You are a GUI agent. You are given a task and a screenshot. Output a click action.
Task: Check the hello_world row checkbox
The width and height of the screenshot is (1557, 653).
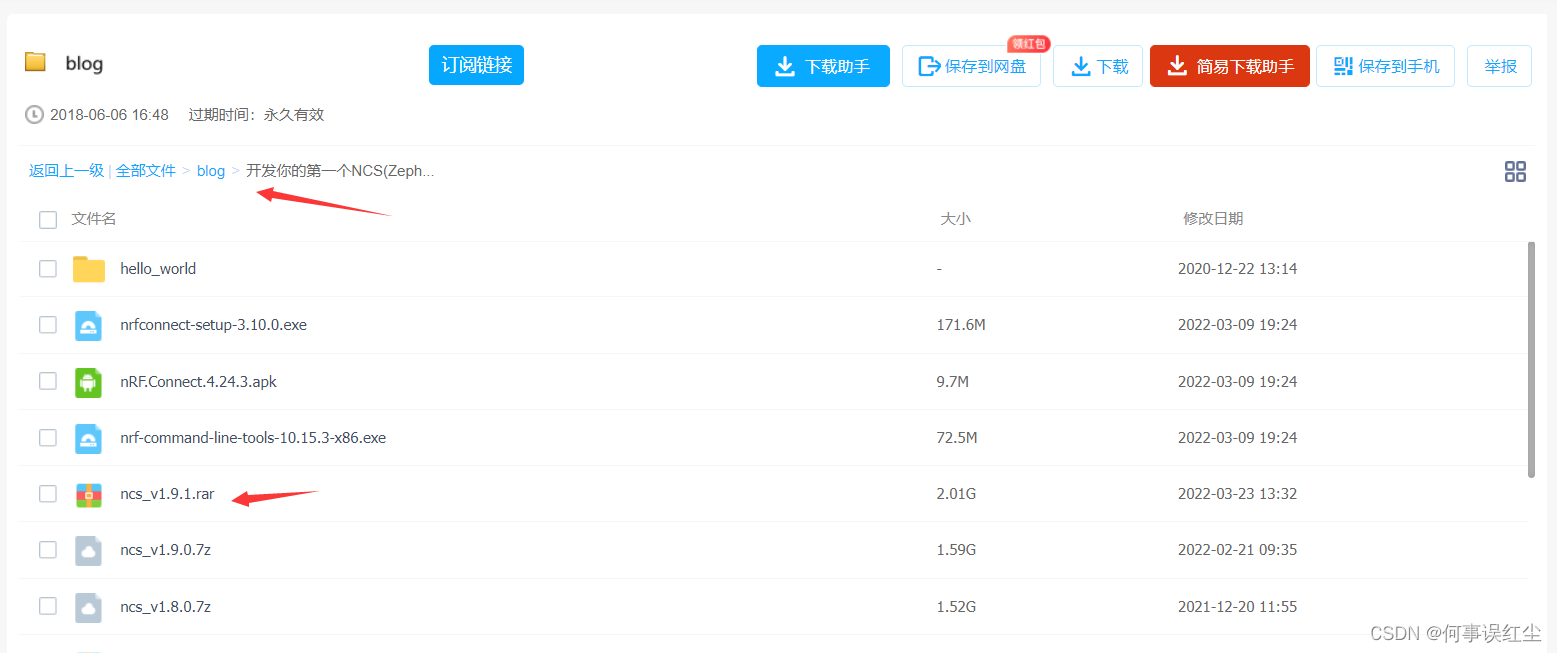(x=48, y=269)
